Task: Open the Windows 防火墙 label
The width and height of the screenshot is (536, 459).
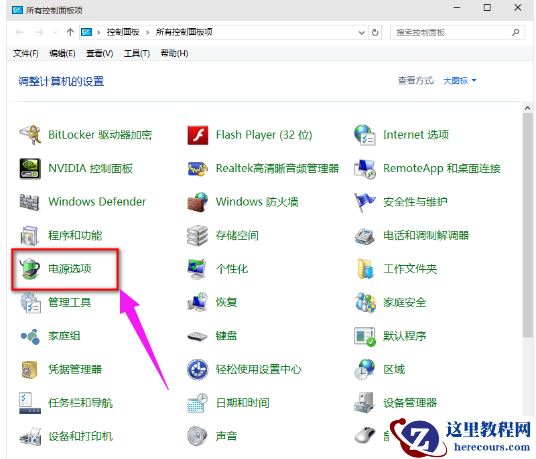Action: 257,202
